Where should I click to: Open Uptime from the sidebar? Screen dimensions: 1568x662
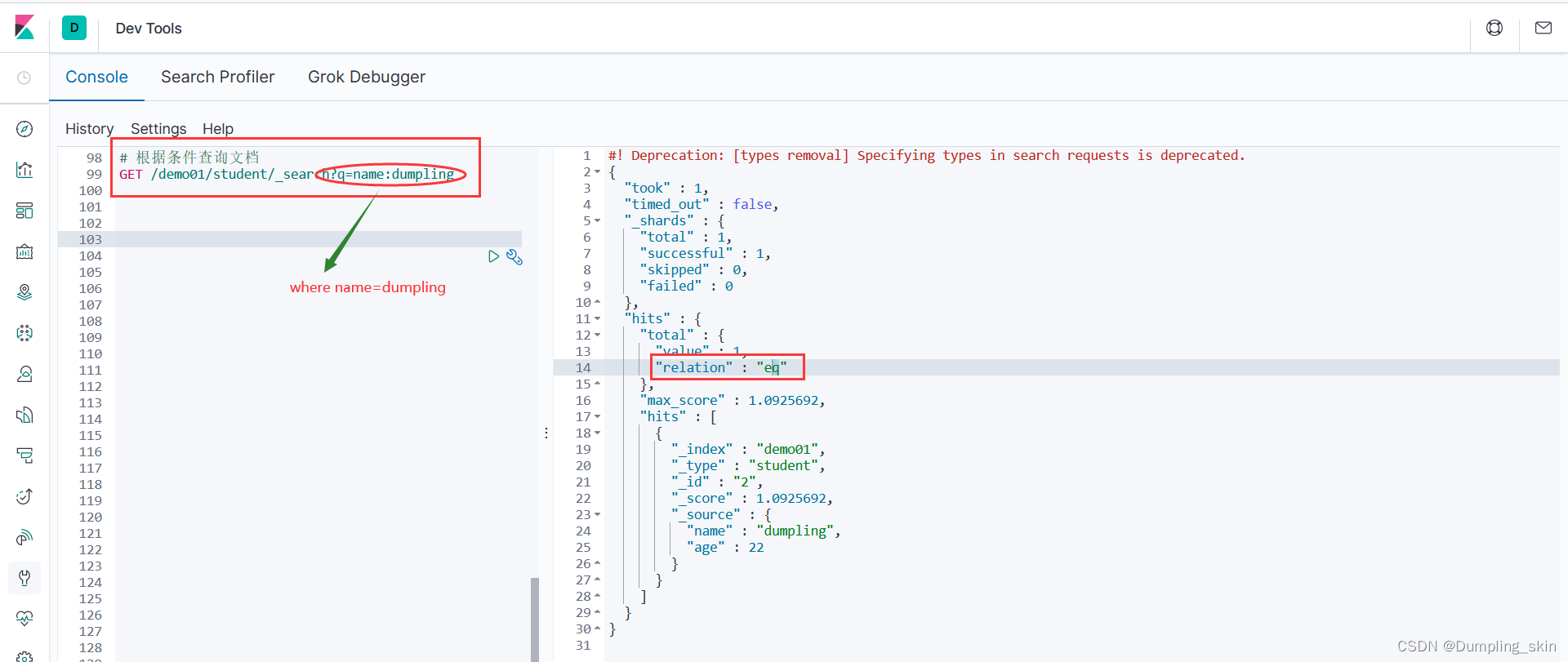pyautogui.click(x=24, y=496)
